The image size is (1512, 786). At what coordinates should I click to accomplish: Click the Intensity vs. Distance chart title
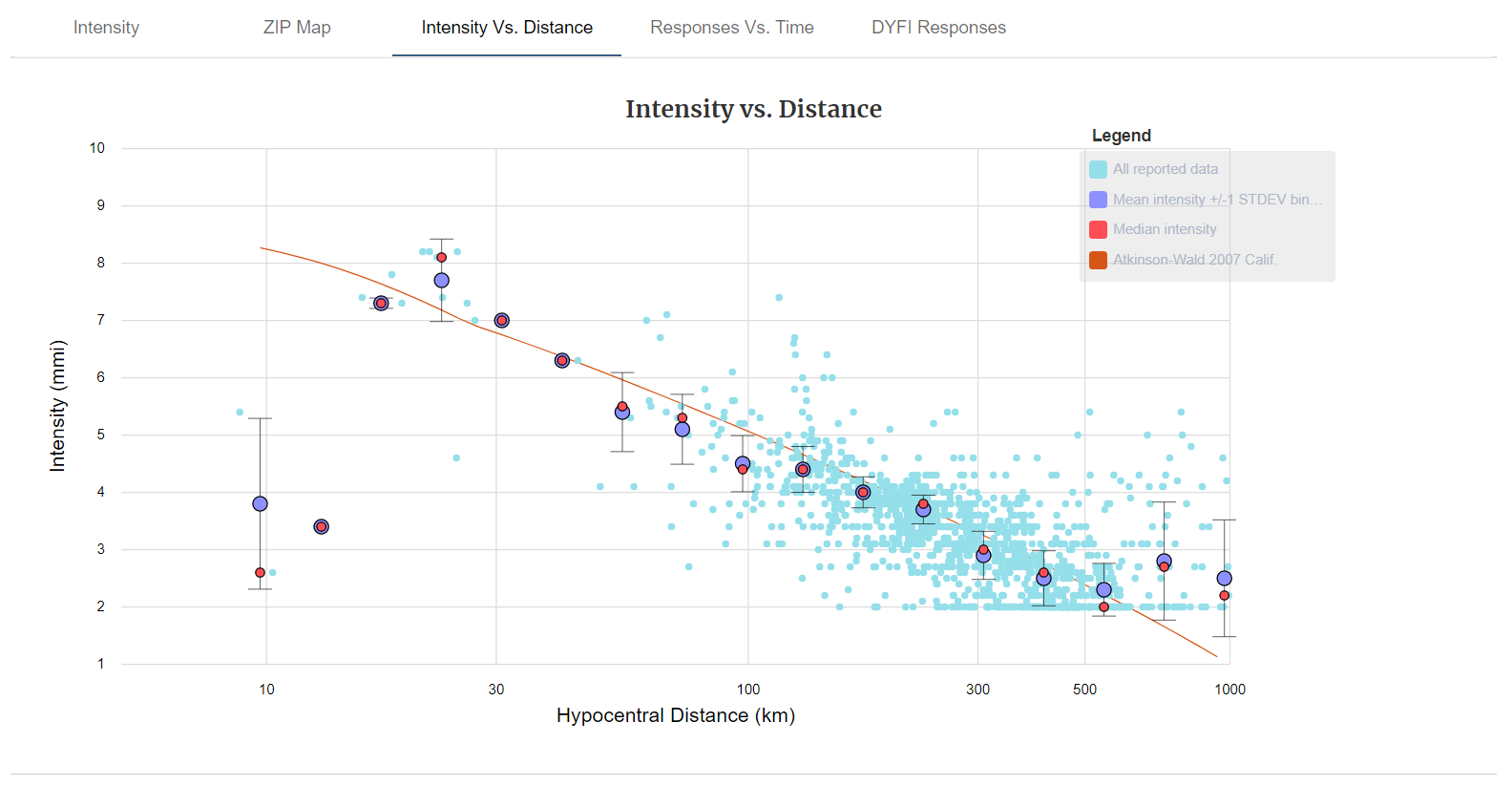(753, 109)
